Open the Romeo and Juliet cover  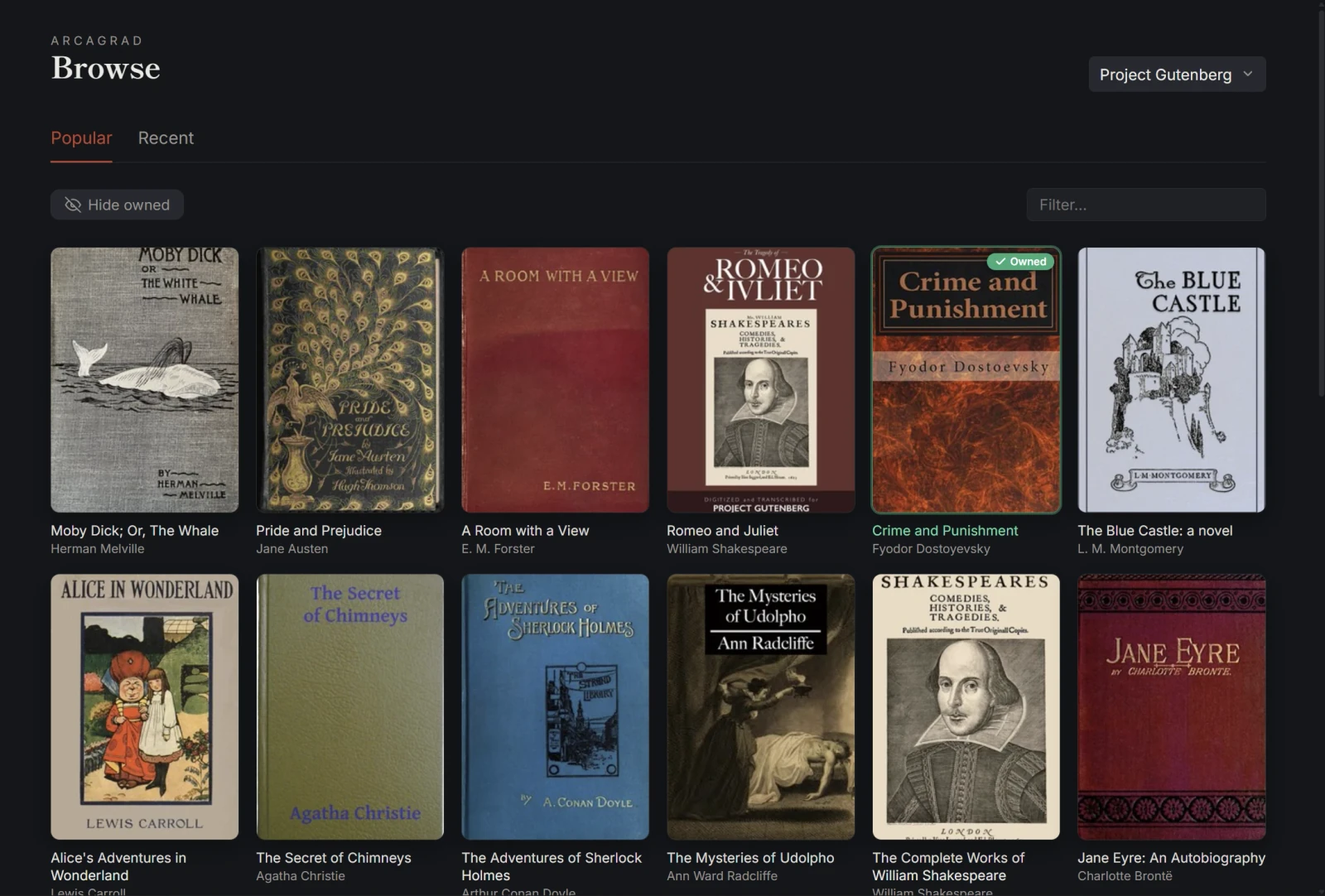point(760,380)
